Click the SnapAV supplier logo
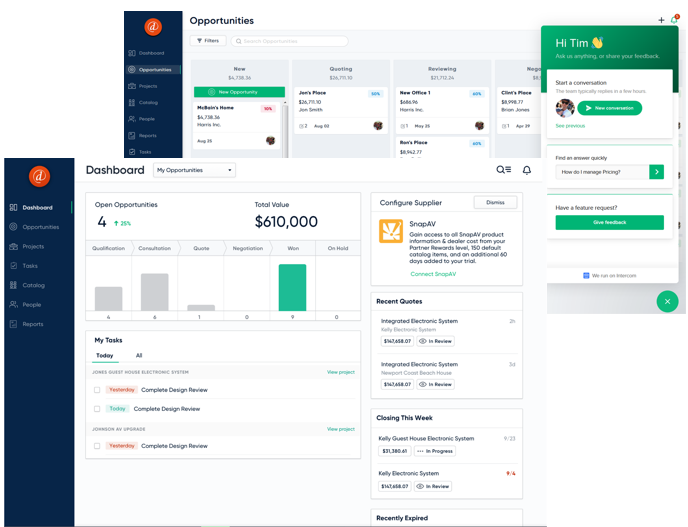Screen dimensions: 688x527 (391, 231)
